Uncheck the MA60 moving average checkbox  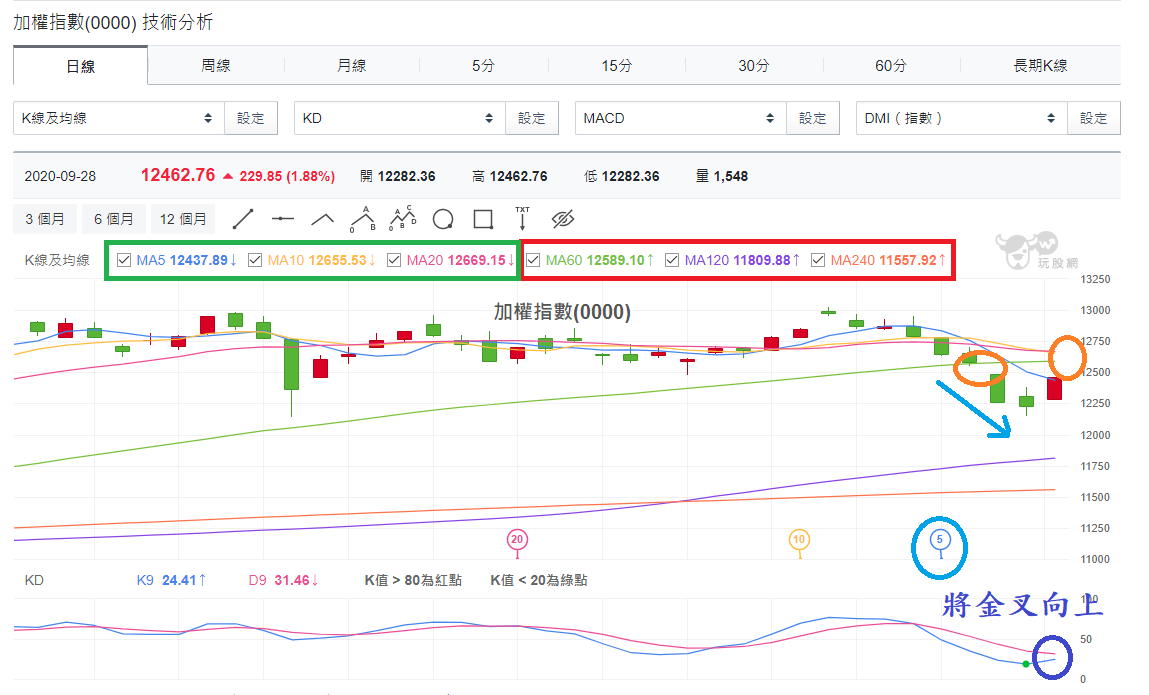(x=533, y=260)
